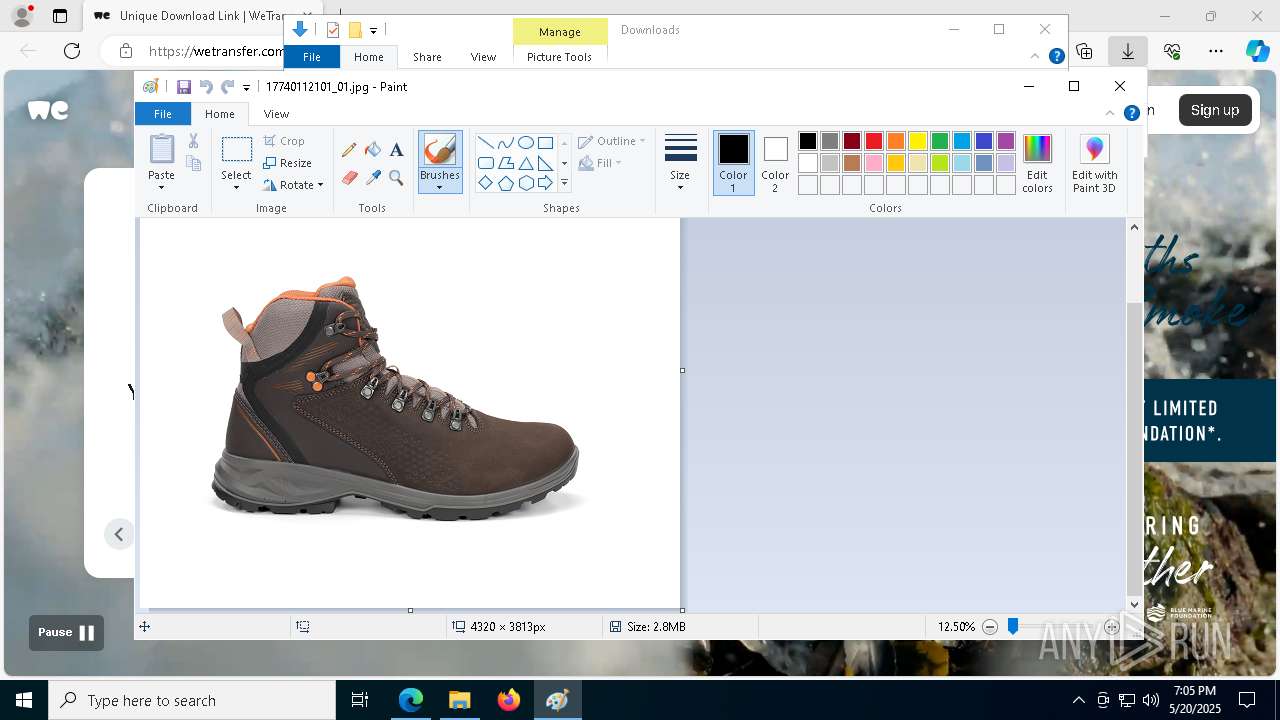1280x720 pixels.
Task: Pick the yellow color swatch
Action: 918,141
